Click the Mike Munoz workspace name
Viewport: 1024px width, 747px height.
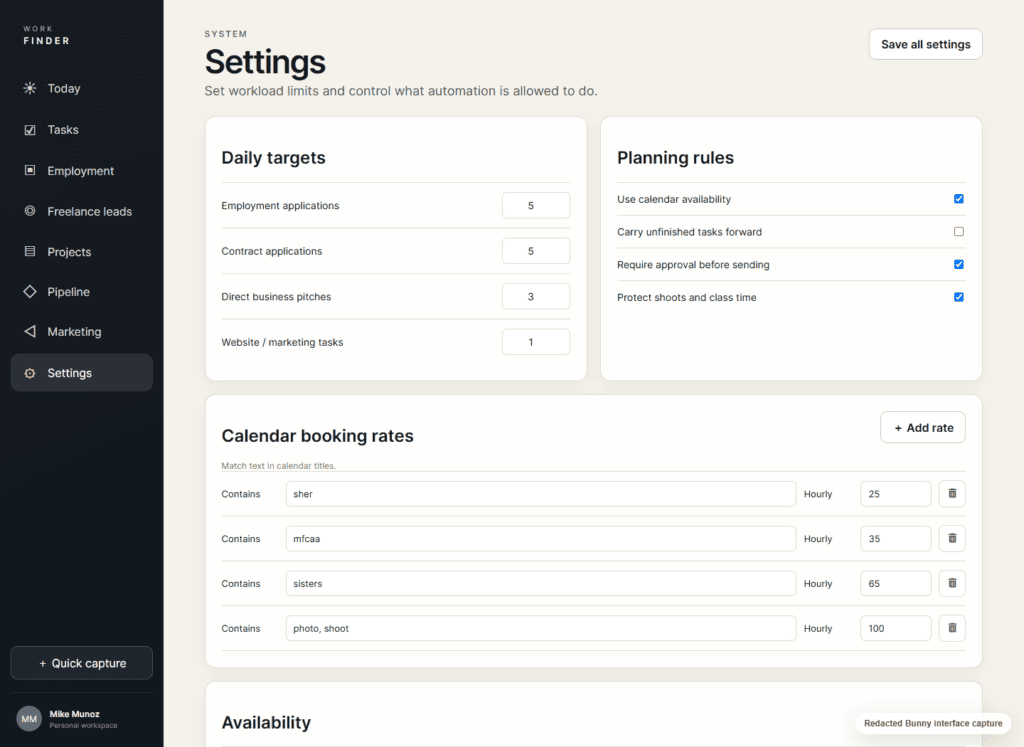coord(74,714)
